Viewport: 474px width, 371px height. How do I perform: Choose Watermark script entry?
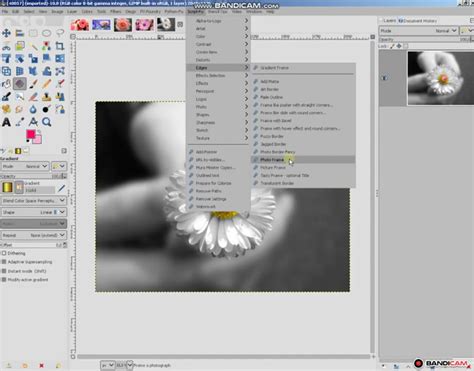click(x=218, y=207)
